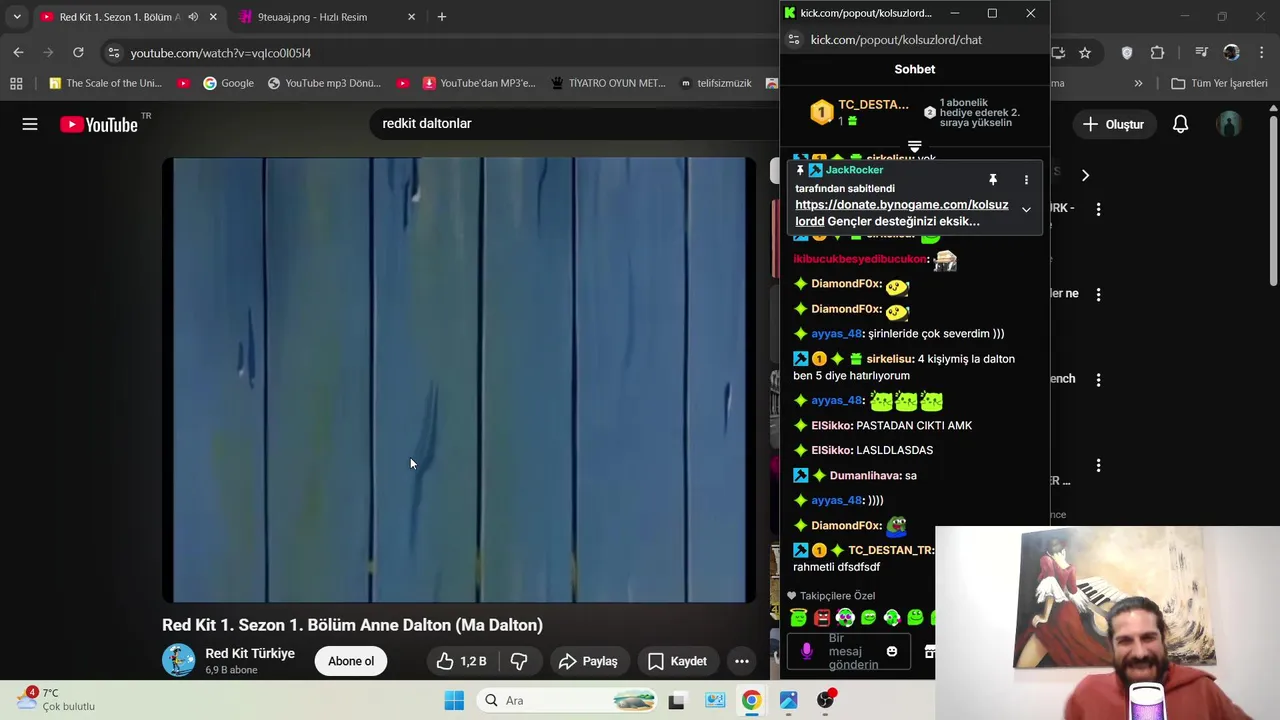Click username sirkelisu in chat

click(x=890, y=358)
